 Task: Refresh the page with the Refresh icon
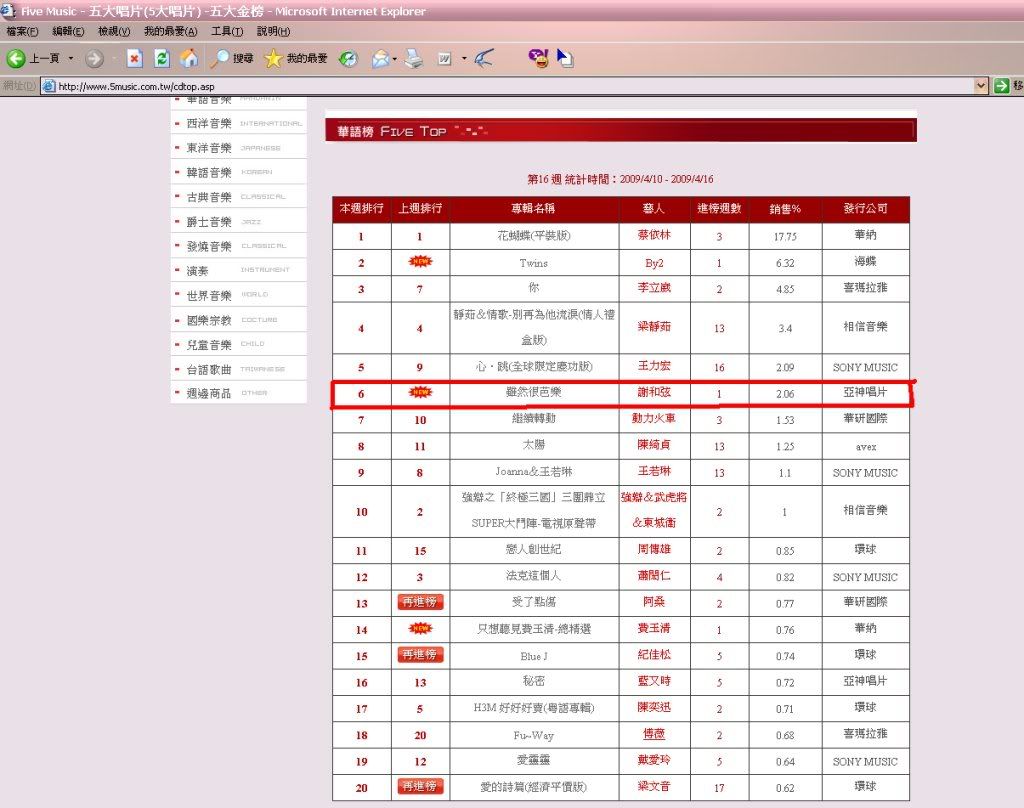point(161,59)
